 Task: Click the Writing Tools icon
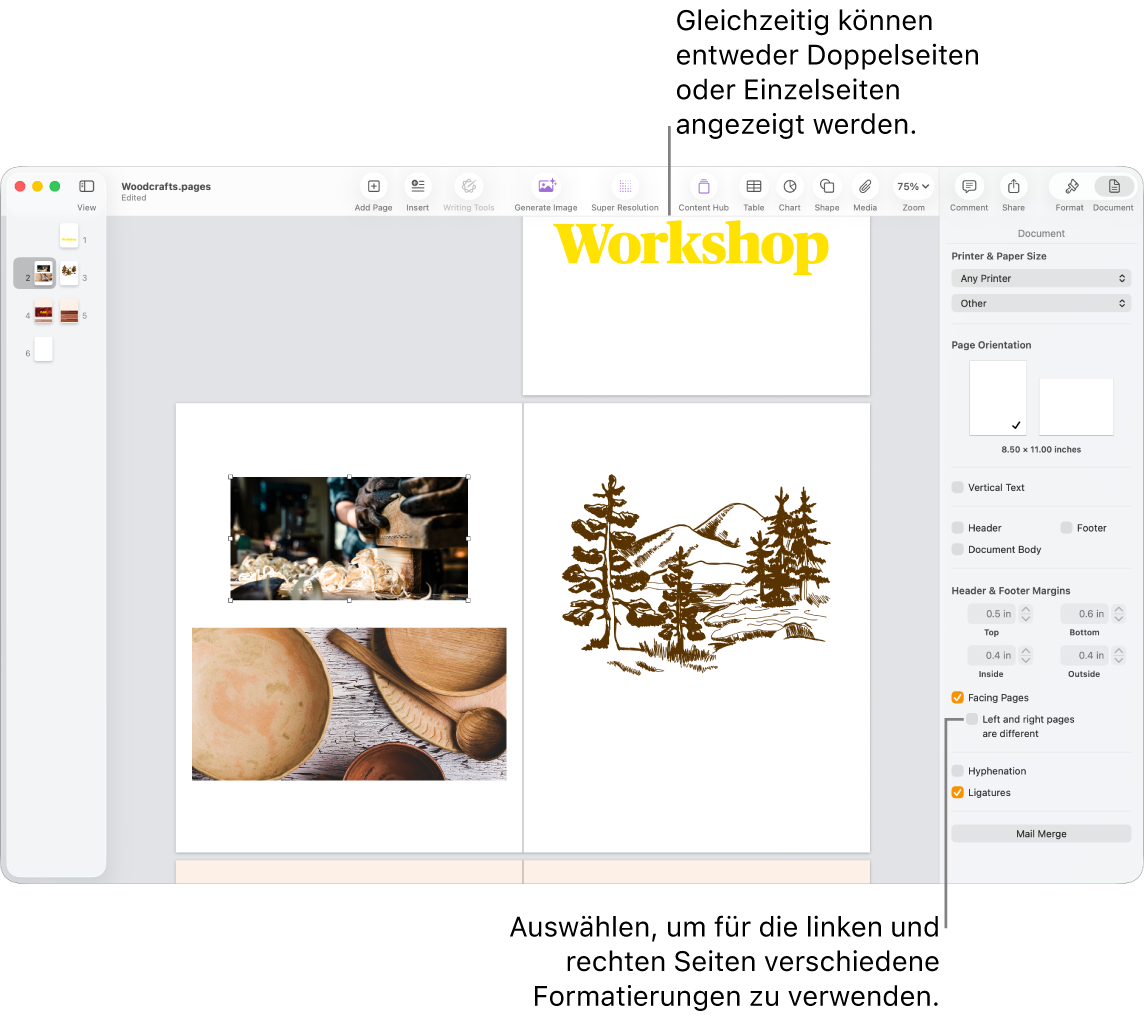(x=469, y=187)
